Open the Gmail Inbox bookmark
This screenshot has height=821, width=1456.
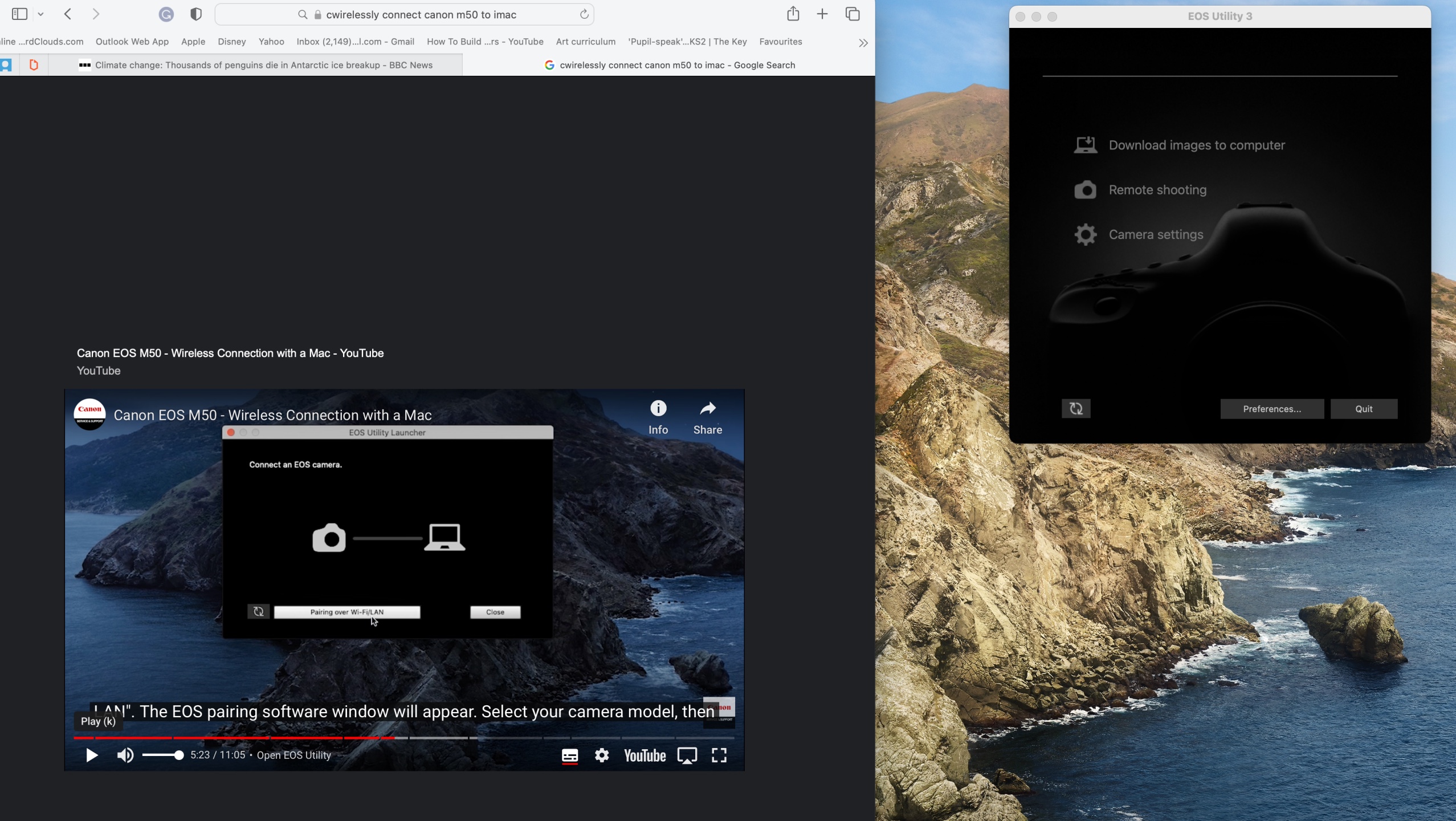pyautogui.click(x=355, y=42)
